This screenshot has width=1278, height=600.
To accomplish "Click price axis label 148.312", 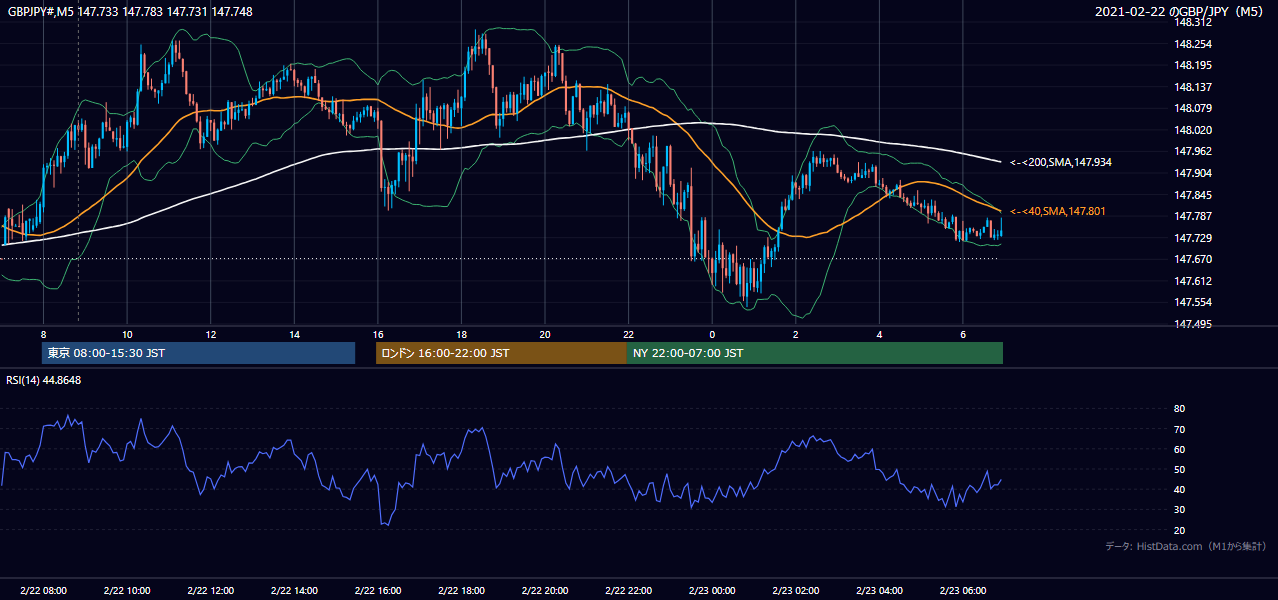I will tap(1193, 22).
